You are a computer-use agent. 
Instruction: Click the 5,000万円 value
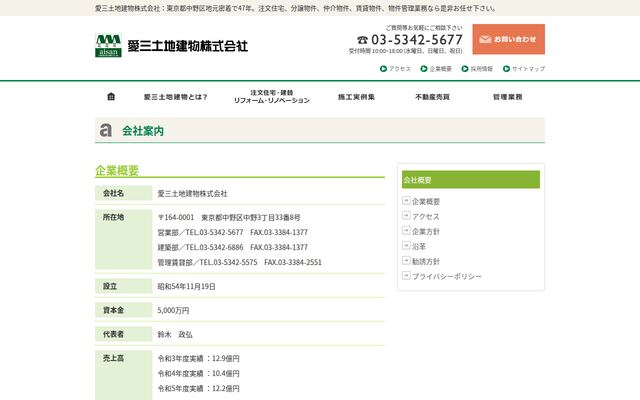point(173,311)
